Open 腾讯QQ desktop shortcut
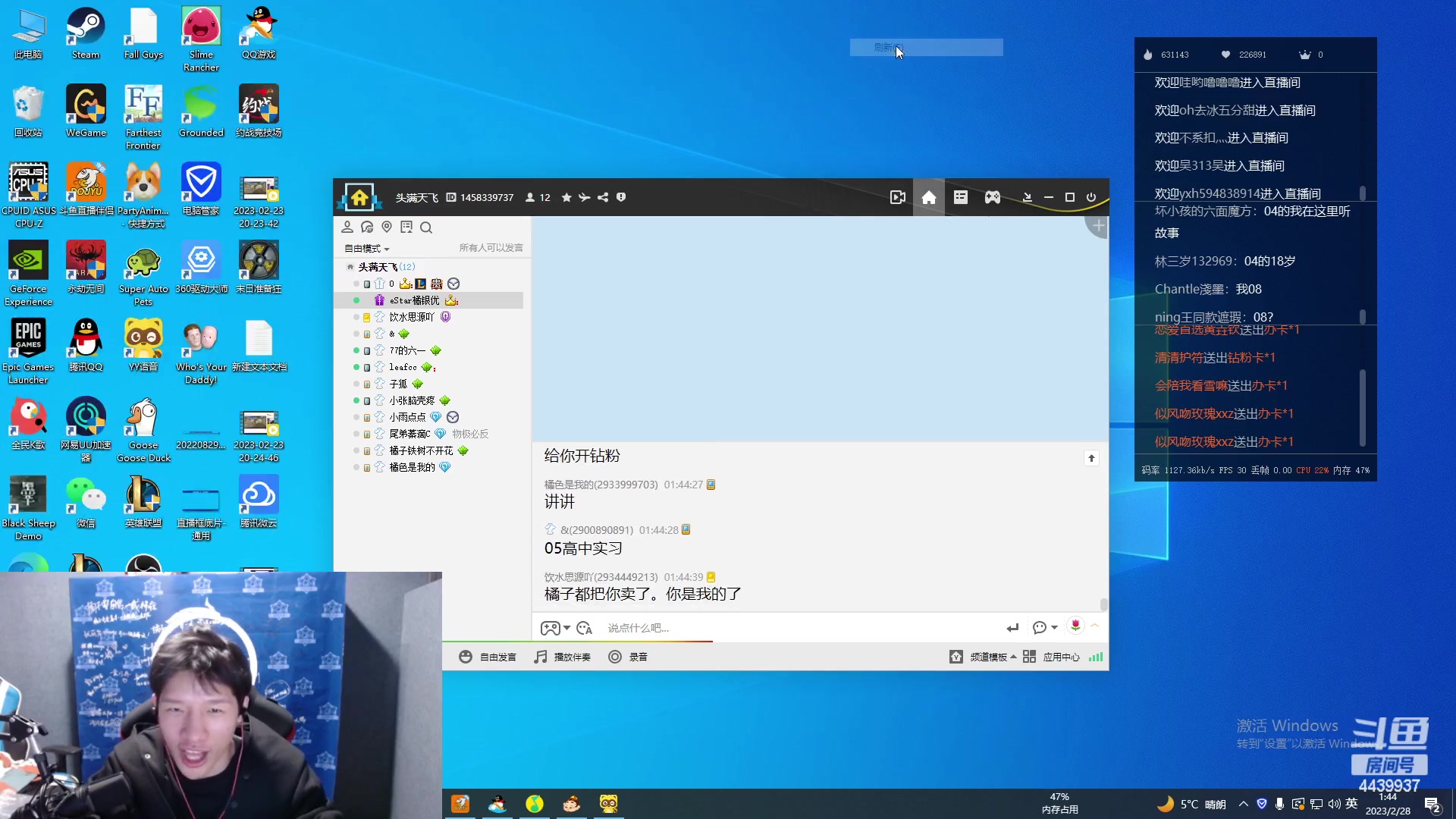 pyautogui.click(x=86, y=345)
